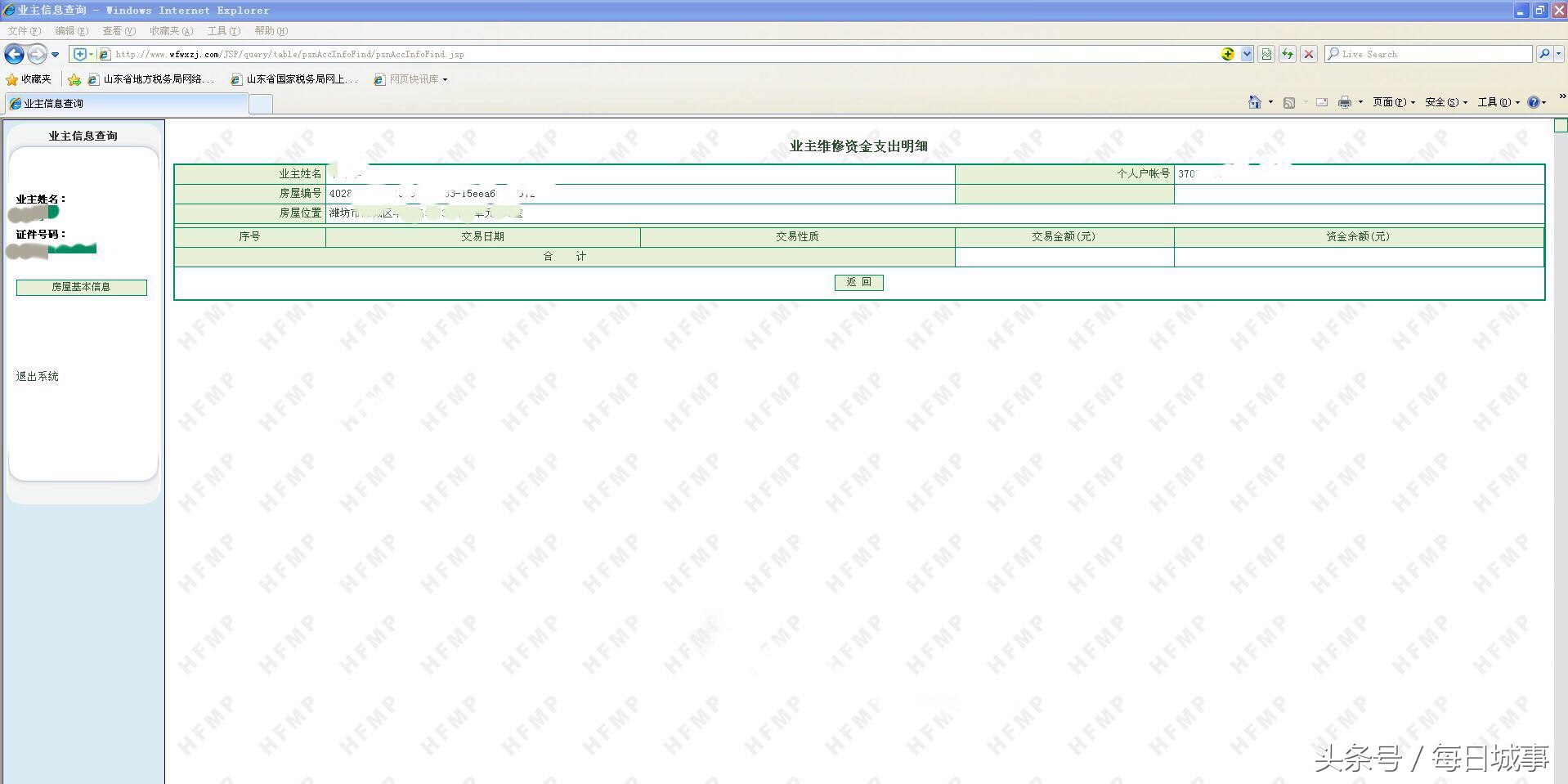
Task: Click the 返回 button
Action: click(858, 282)
